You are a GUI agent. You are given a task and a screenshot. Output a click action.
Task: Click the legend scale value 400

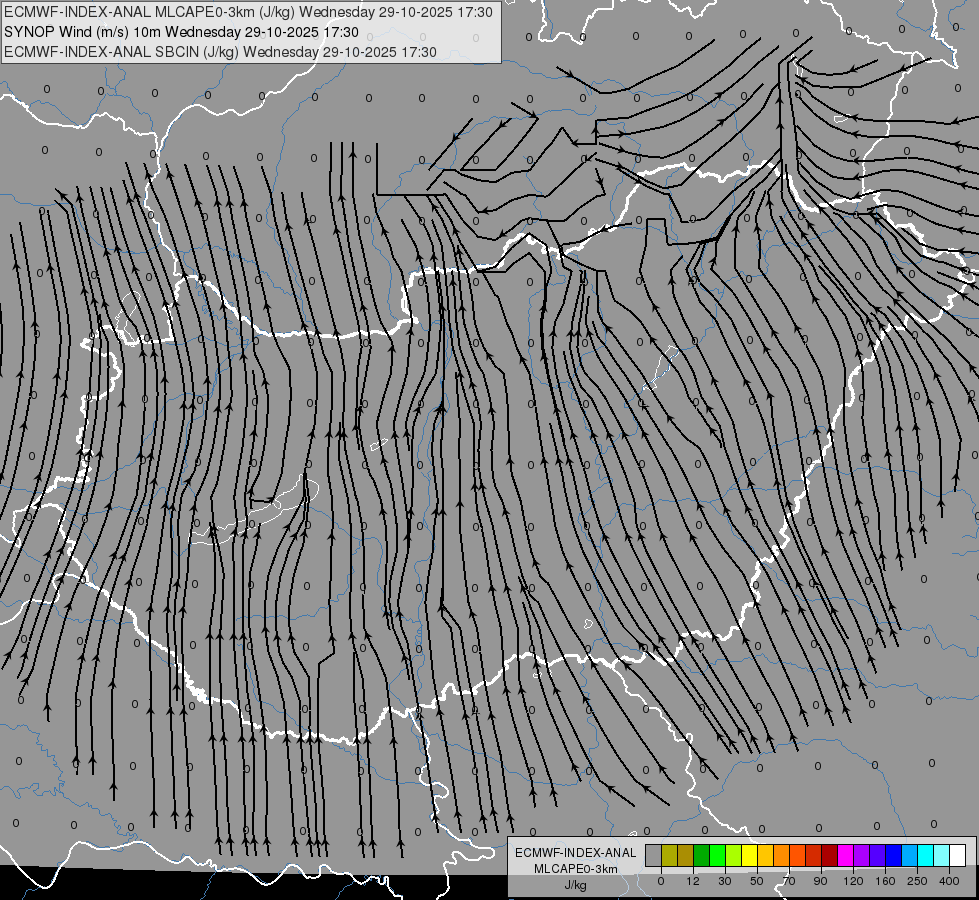tap(949, 881)
